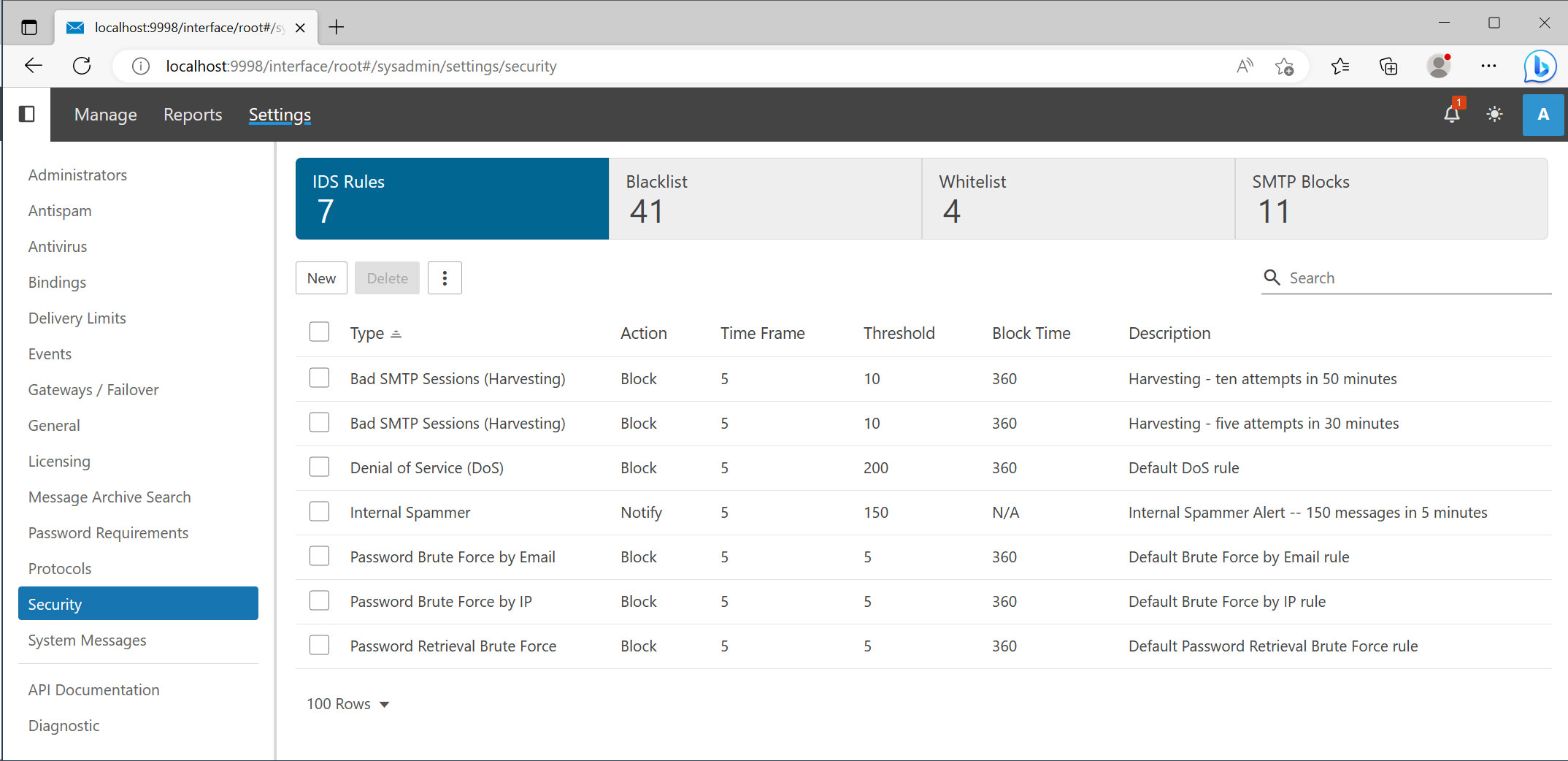Viewport: 1568px width, 761px height.
Task: Focus the Search input field
Action: (1416, 278)
